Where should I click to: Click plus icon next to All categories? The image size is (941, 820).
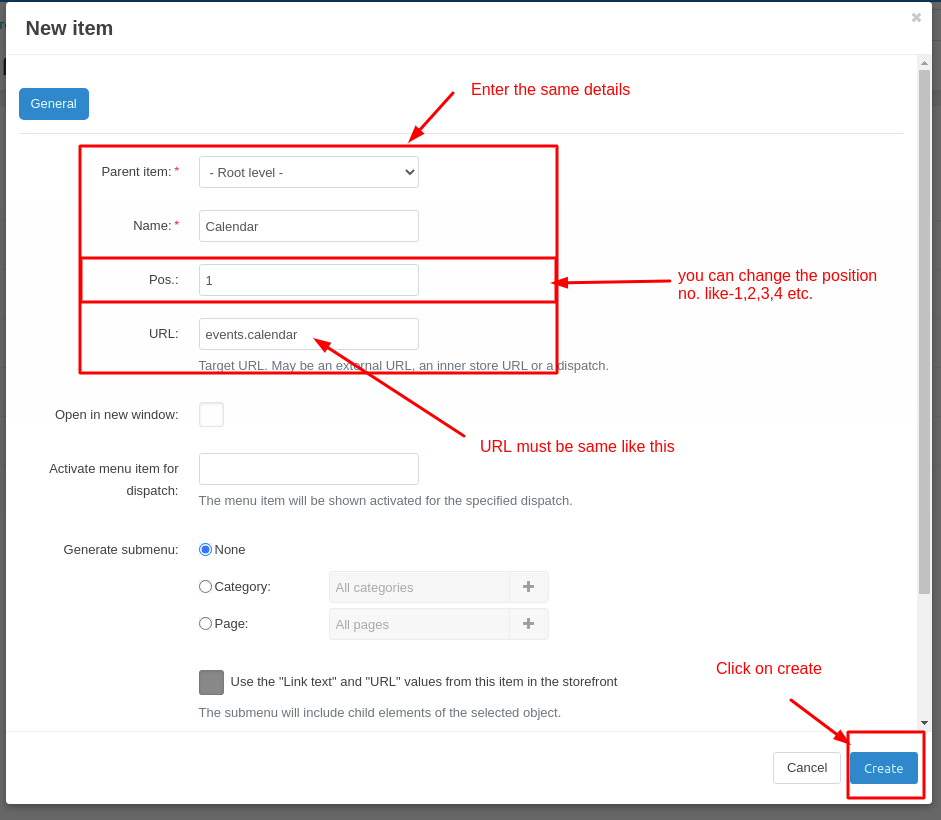528,587
